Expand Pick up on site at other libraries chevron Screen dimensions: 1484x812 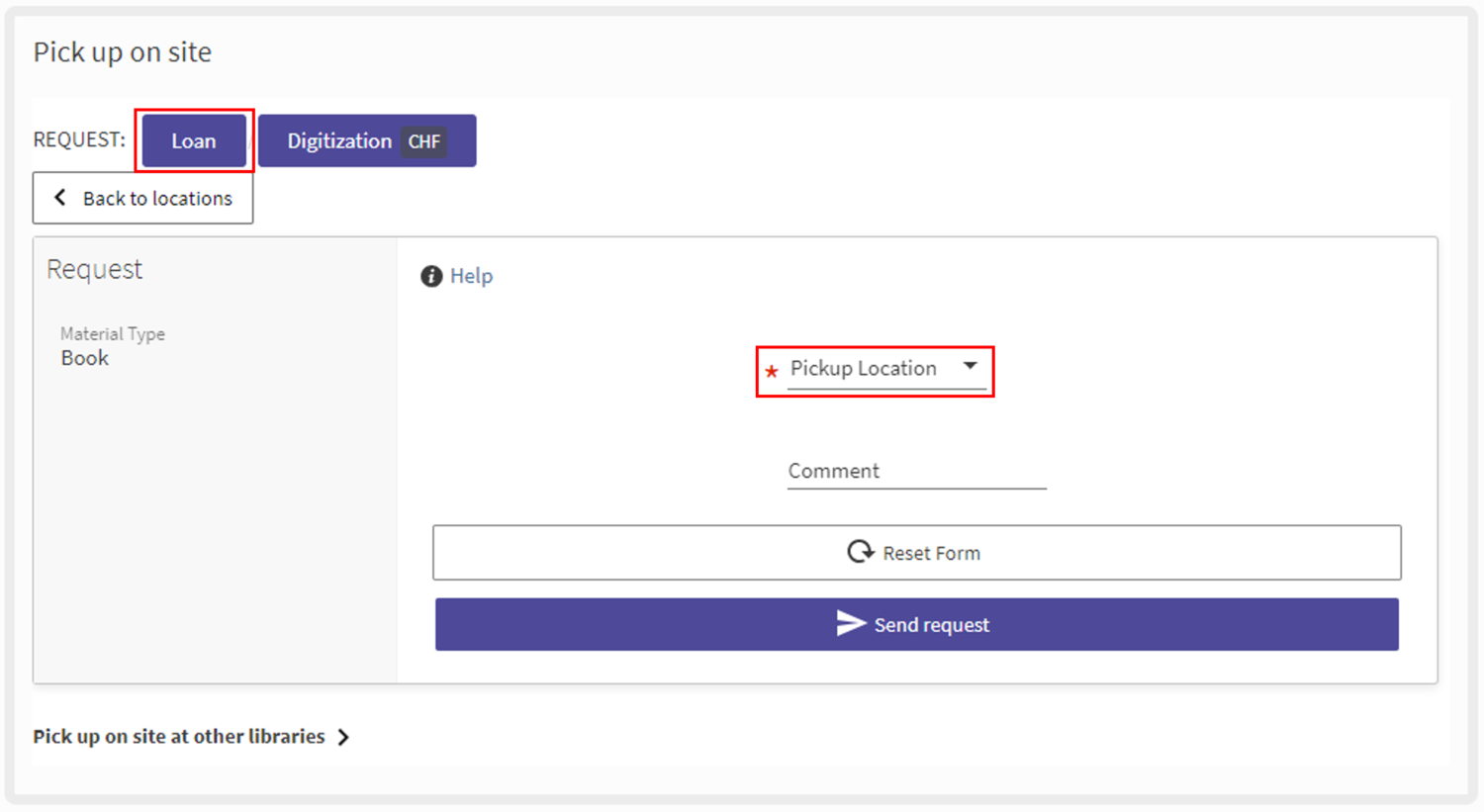pyautogui.click(x=343, y=737)
